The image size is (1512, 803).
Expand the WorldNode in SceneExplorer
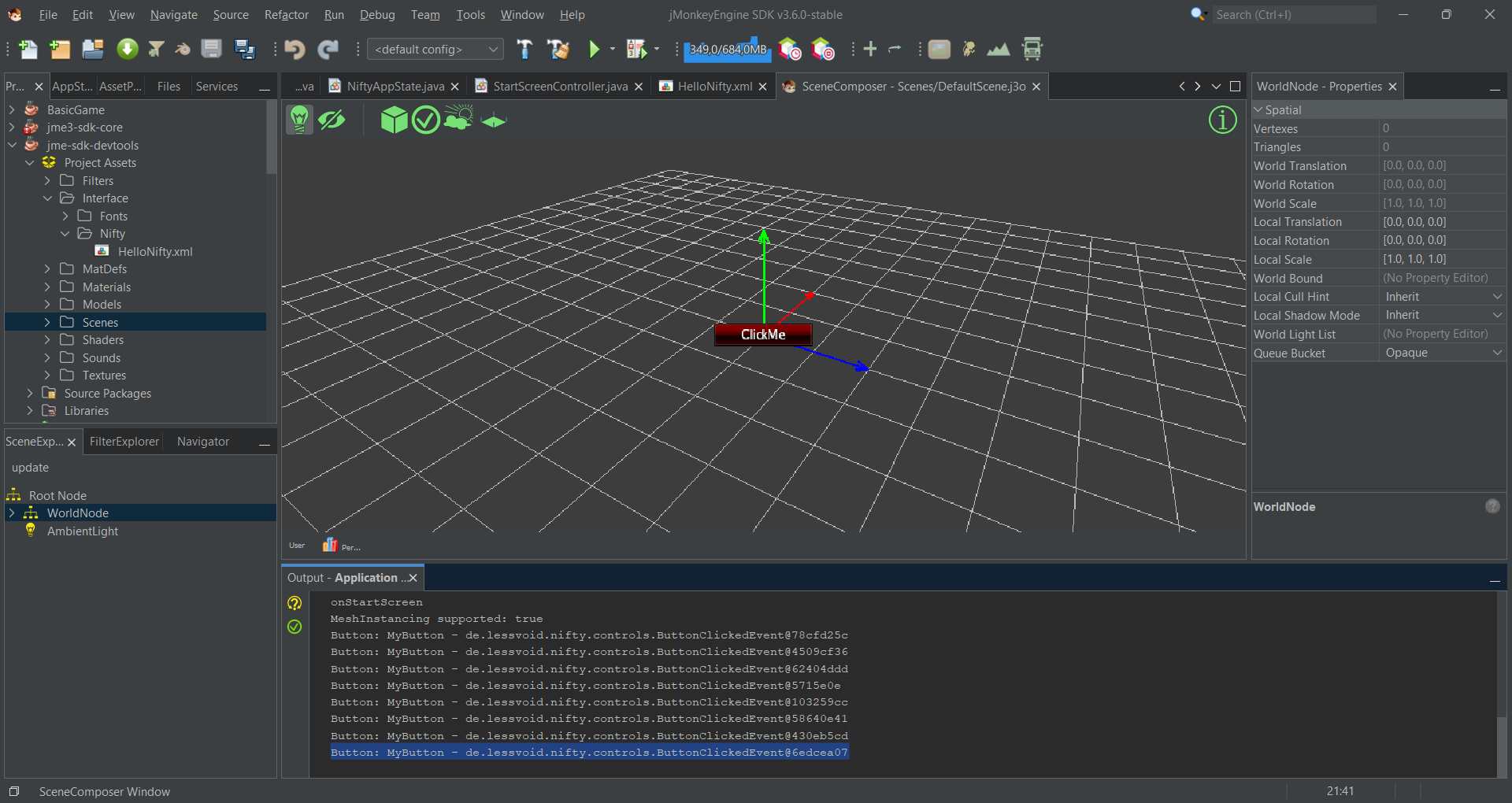12,513
